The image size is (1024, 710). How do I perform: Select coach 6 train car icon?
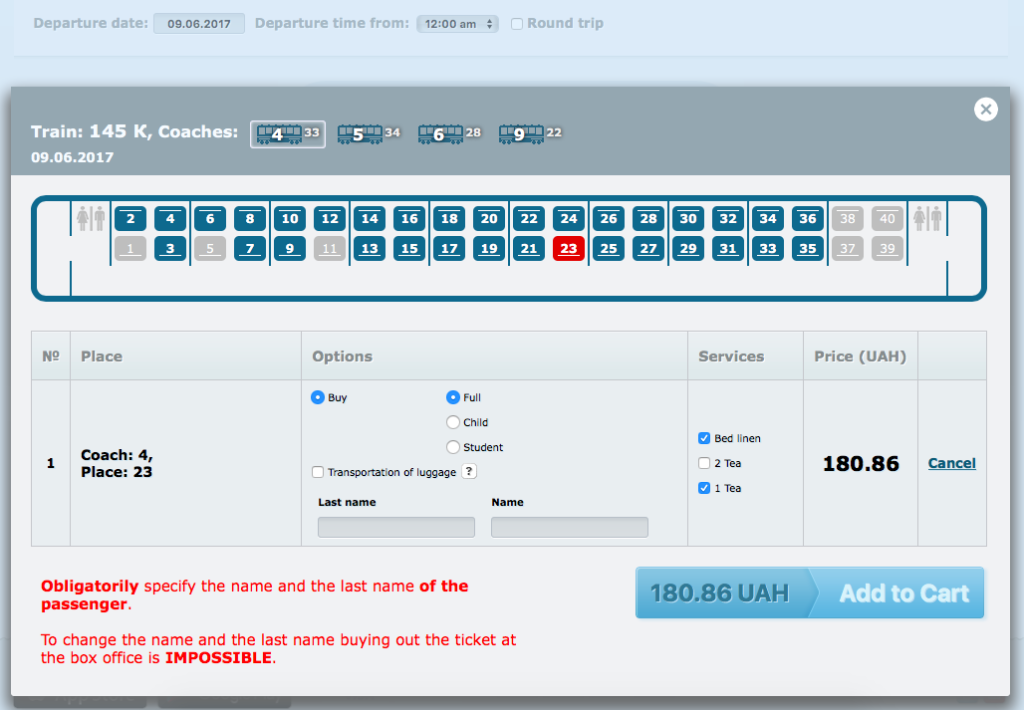(x=441, y=135)
